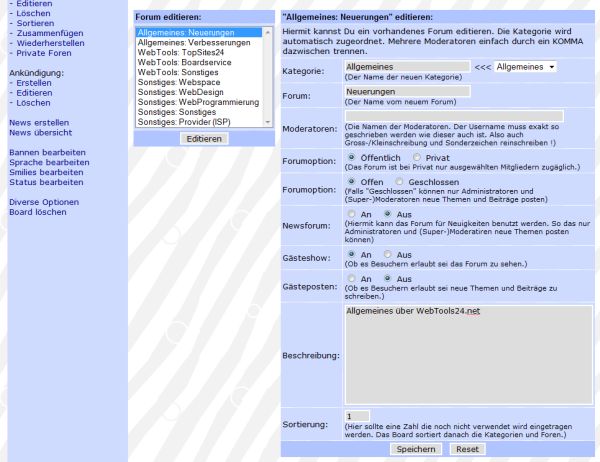Click the Sortierung number field

[357, 416]
